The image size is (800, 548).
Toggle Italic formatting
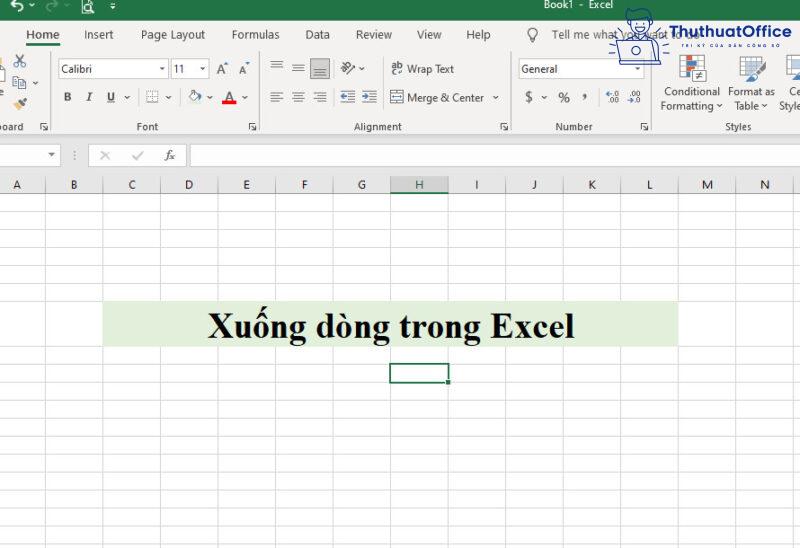point(89,98)
